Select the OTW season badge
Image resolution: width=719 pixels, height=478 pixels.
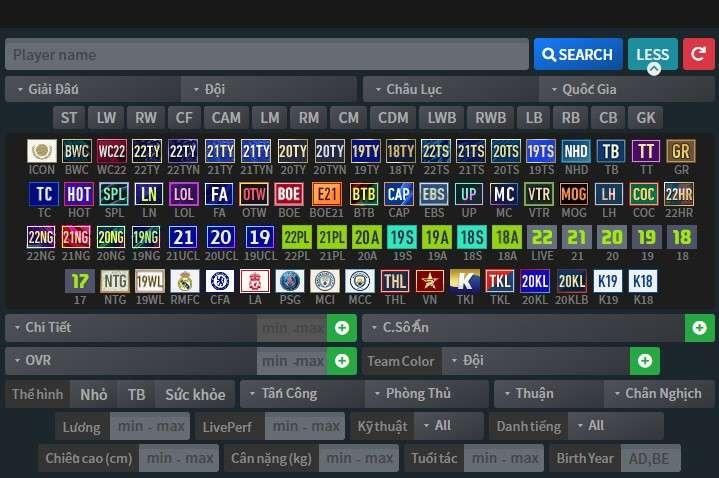(254, 194)
